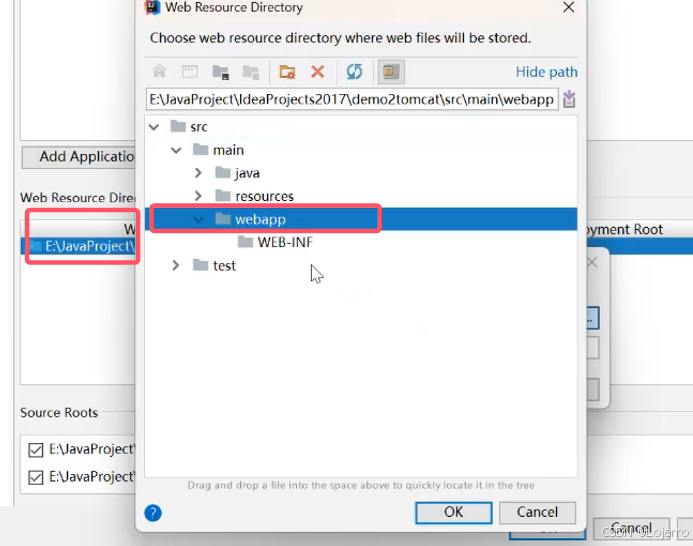The image size is (693, 546).
Task: Confirm with the OK button
Action: 453,512
